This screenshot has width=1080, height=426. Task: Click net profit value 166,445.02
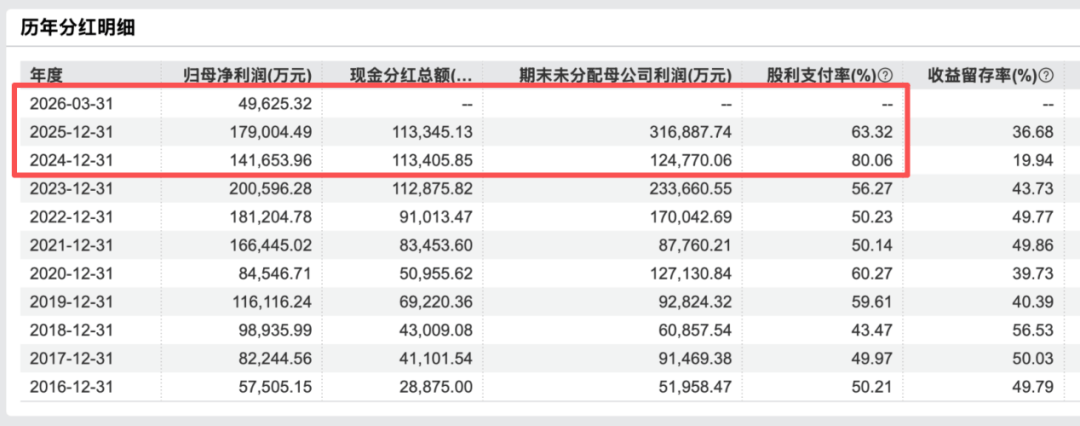[272, 245]
